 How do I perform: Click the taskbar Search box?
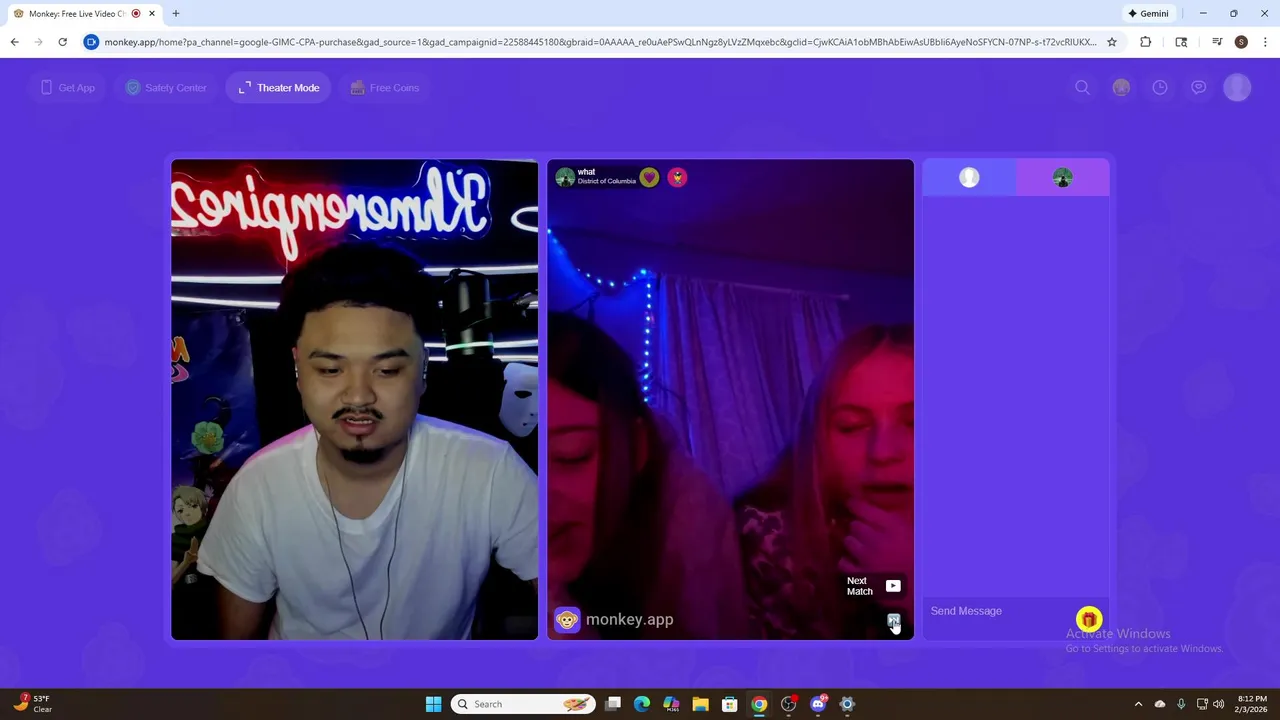(x=523, y=704)
